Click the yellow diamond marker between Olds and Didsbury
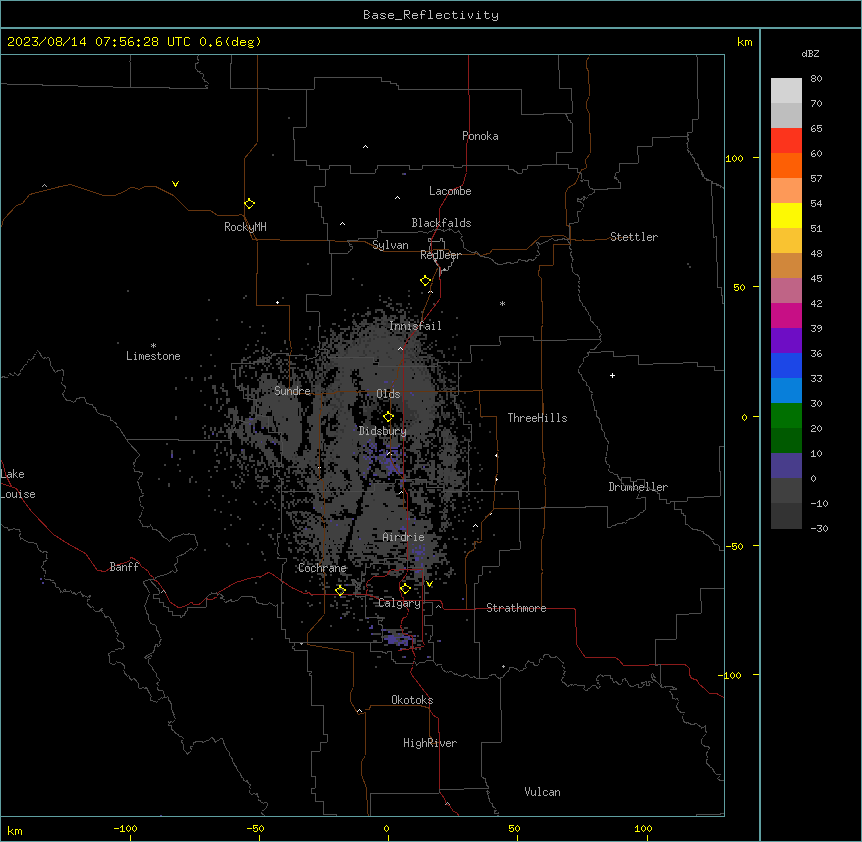862x842 pixels. pyautogui.click(x=388, y=417)
